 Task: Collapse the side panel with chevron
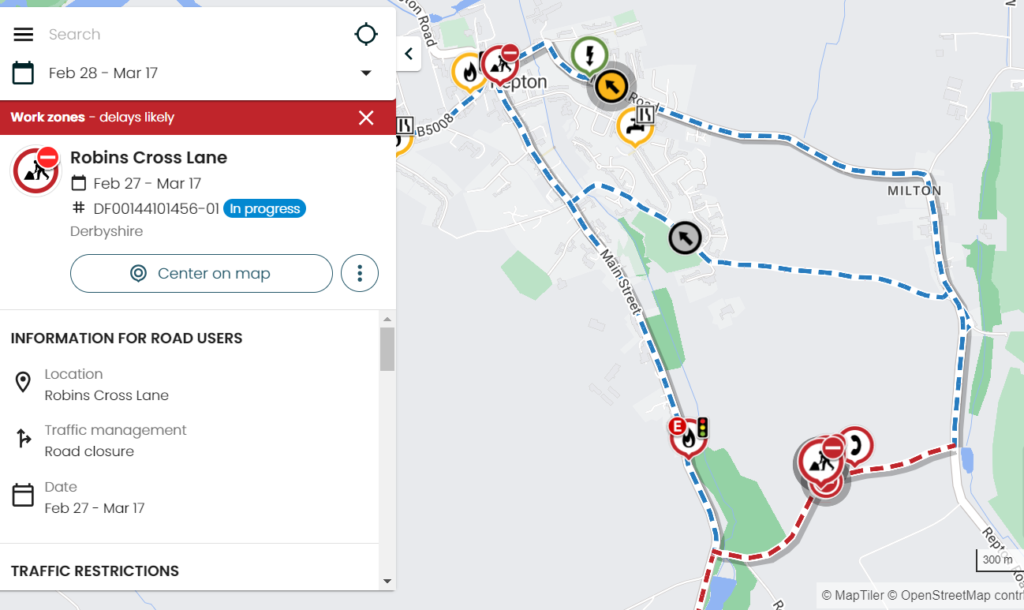(409, 54)
